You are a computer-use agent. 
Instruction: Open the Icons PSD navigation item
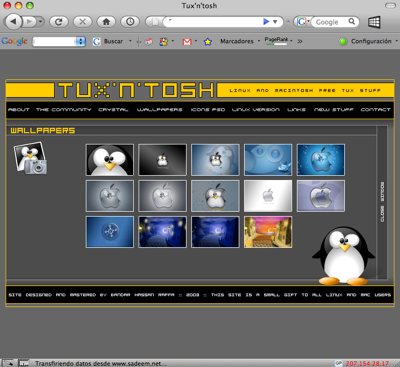208,109
